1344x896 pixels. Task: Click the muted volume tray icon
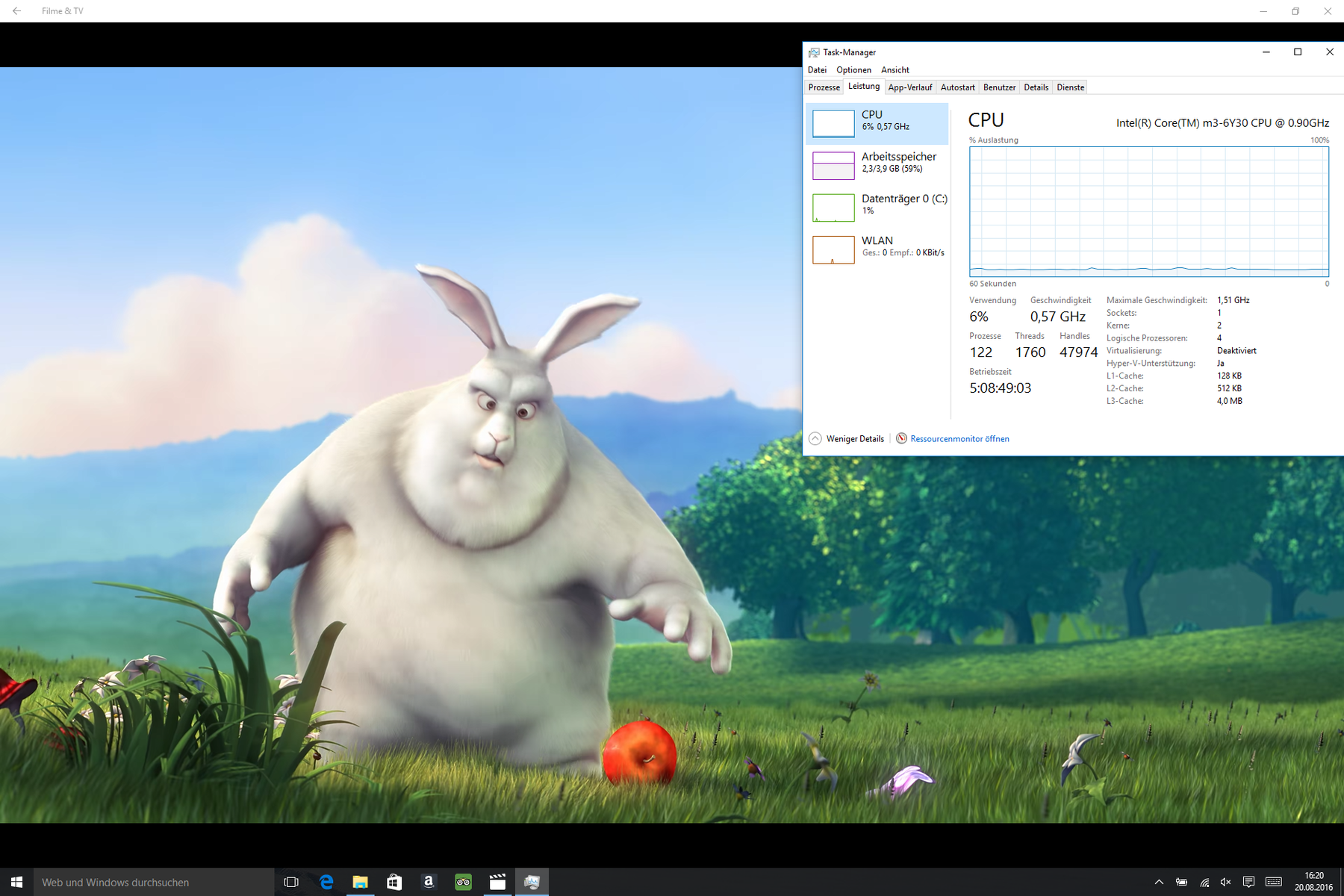(x=1226, y=882)
